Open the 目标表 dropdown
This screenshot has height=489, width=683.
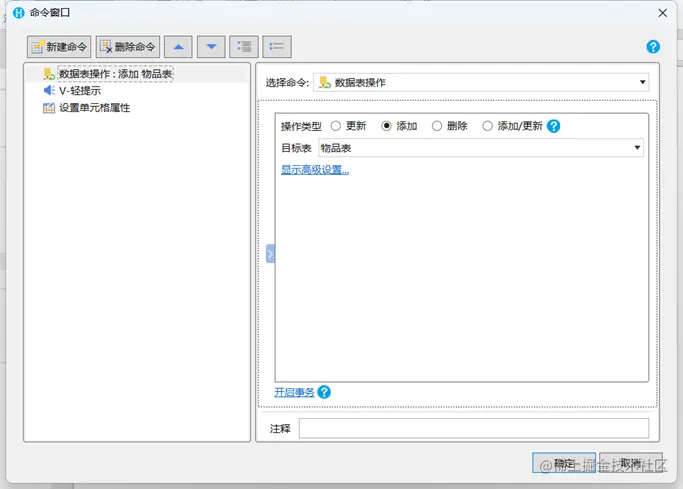[481, 148]
